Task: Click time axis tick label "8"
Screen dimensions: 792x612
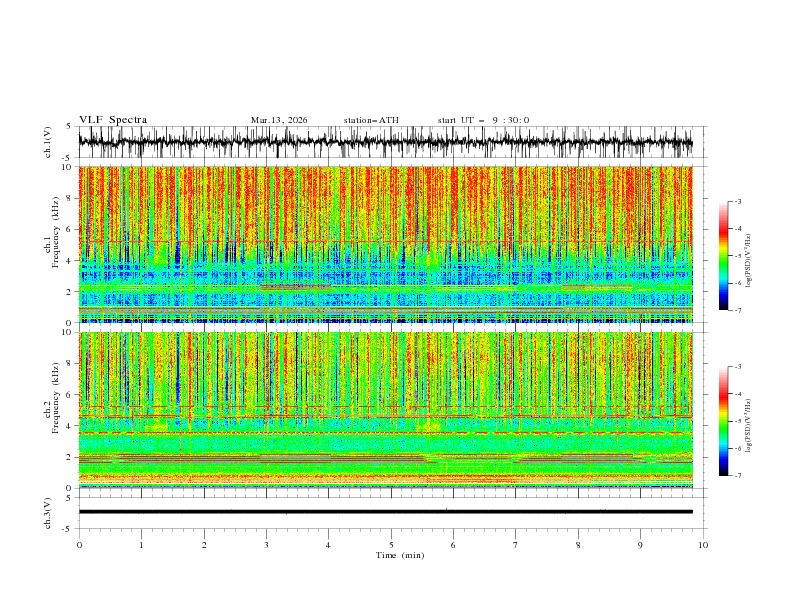Action: 578,545
